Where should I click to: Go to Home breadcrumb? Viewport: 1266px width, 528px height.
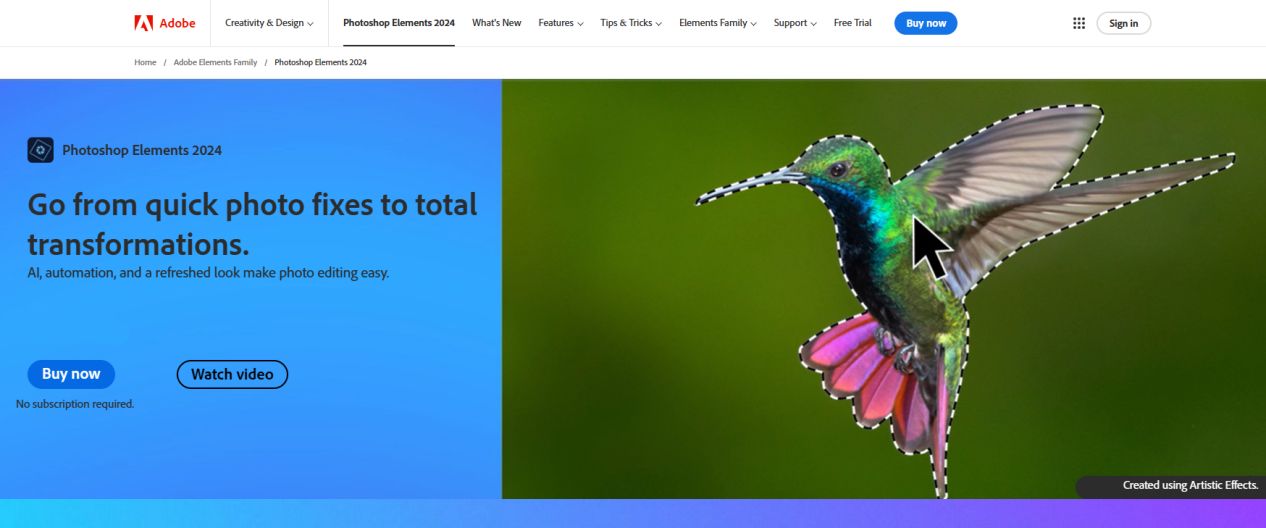[145, 62]
